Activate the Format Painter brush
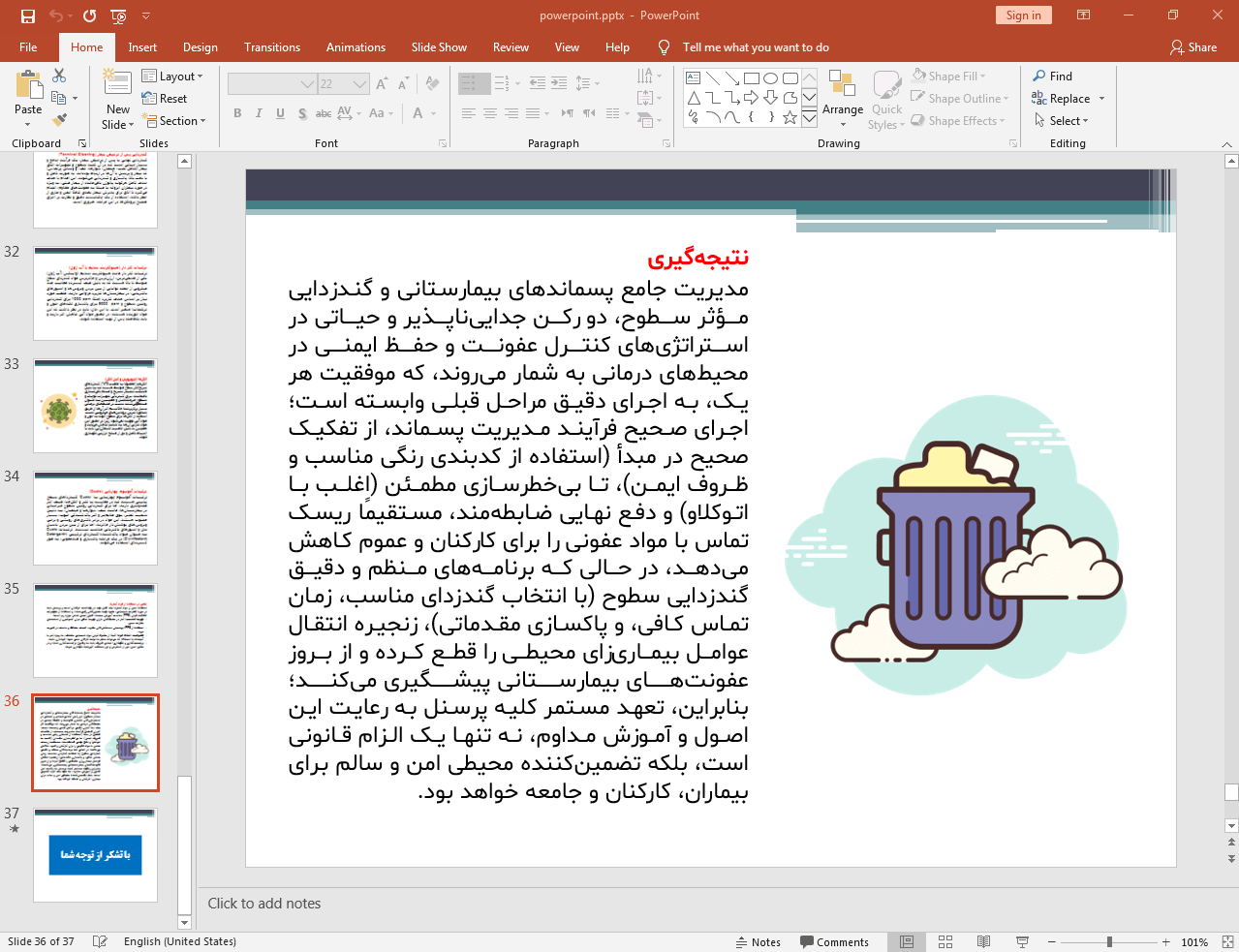Image resolution: width=1239 pixels, height=952 pixels. (59, 120)
